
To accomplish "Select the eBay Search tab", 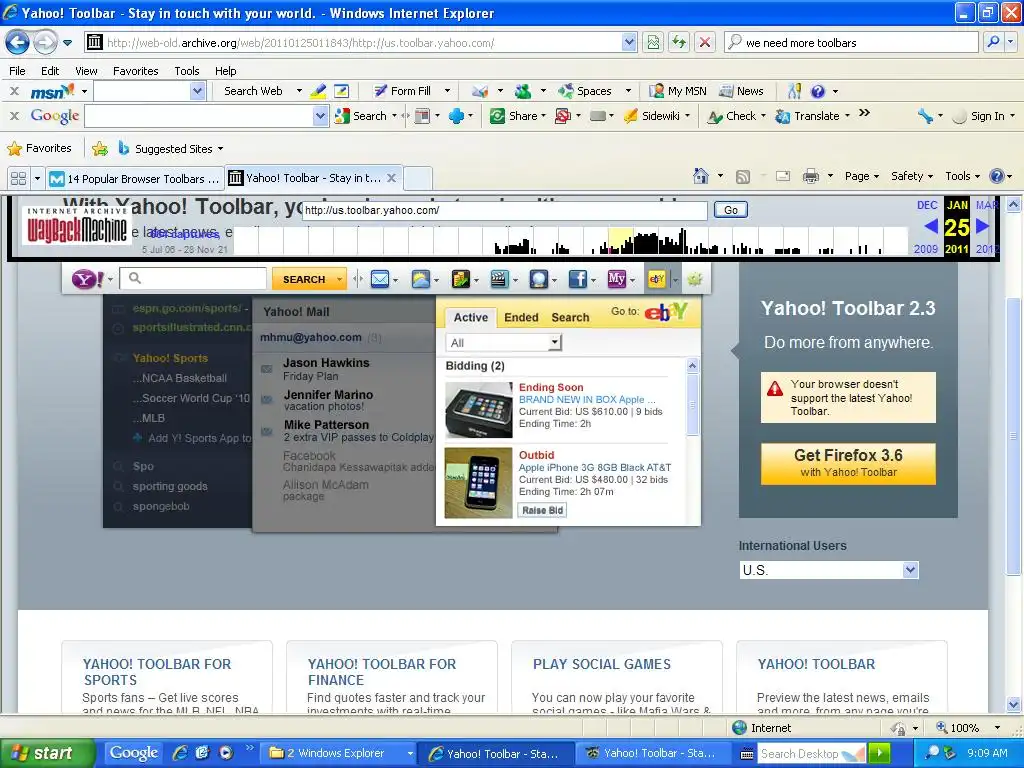I will point(570,317).
